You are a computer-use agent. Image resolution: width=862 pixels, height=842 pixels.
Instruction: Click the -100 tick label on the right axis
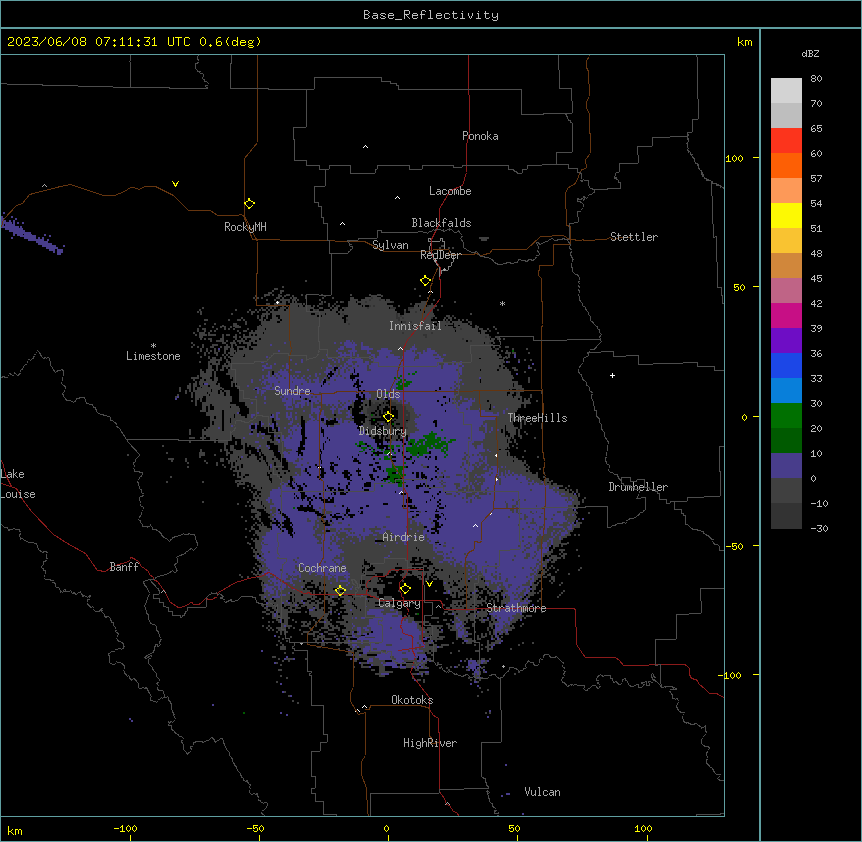[x=731, y=675]
